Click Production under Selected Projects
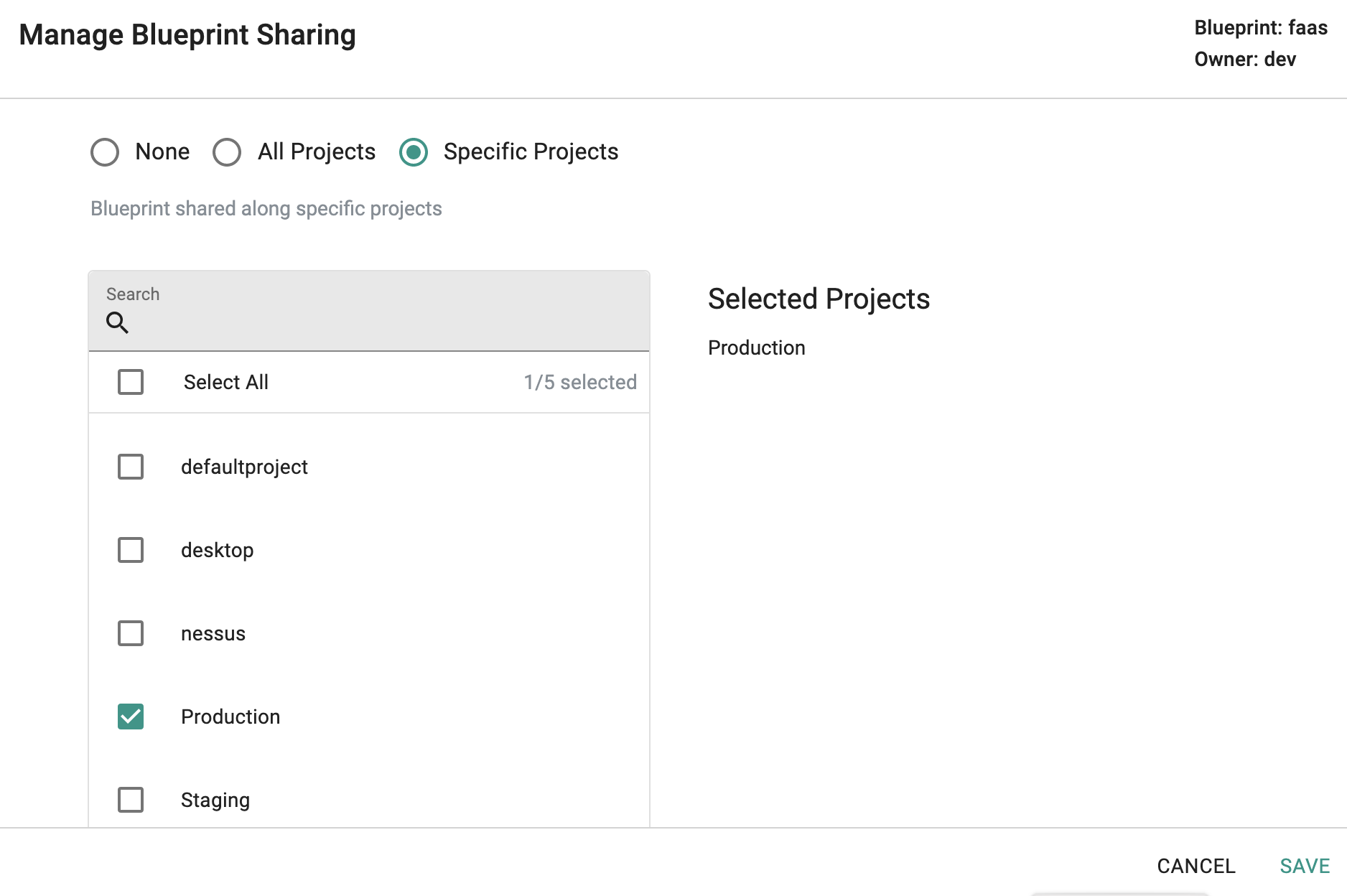The width and height of the screenshot is (1347, 896). 757,347
